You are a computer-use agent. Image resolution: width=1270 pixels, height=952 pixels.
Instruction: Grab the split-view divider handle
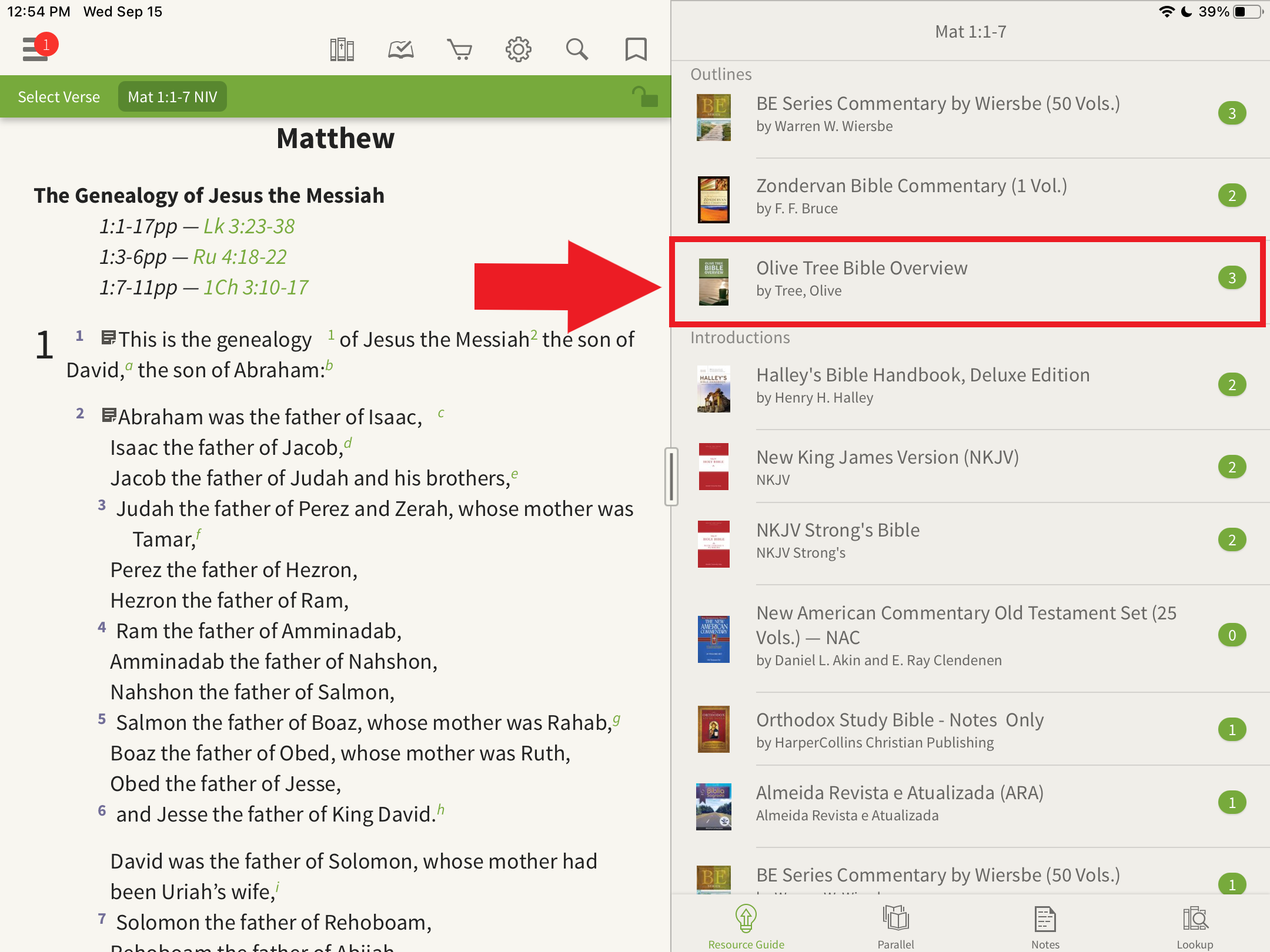(671, 477)
